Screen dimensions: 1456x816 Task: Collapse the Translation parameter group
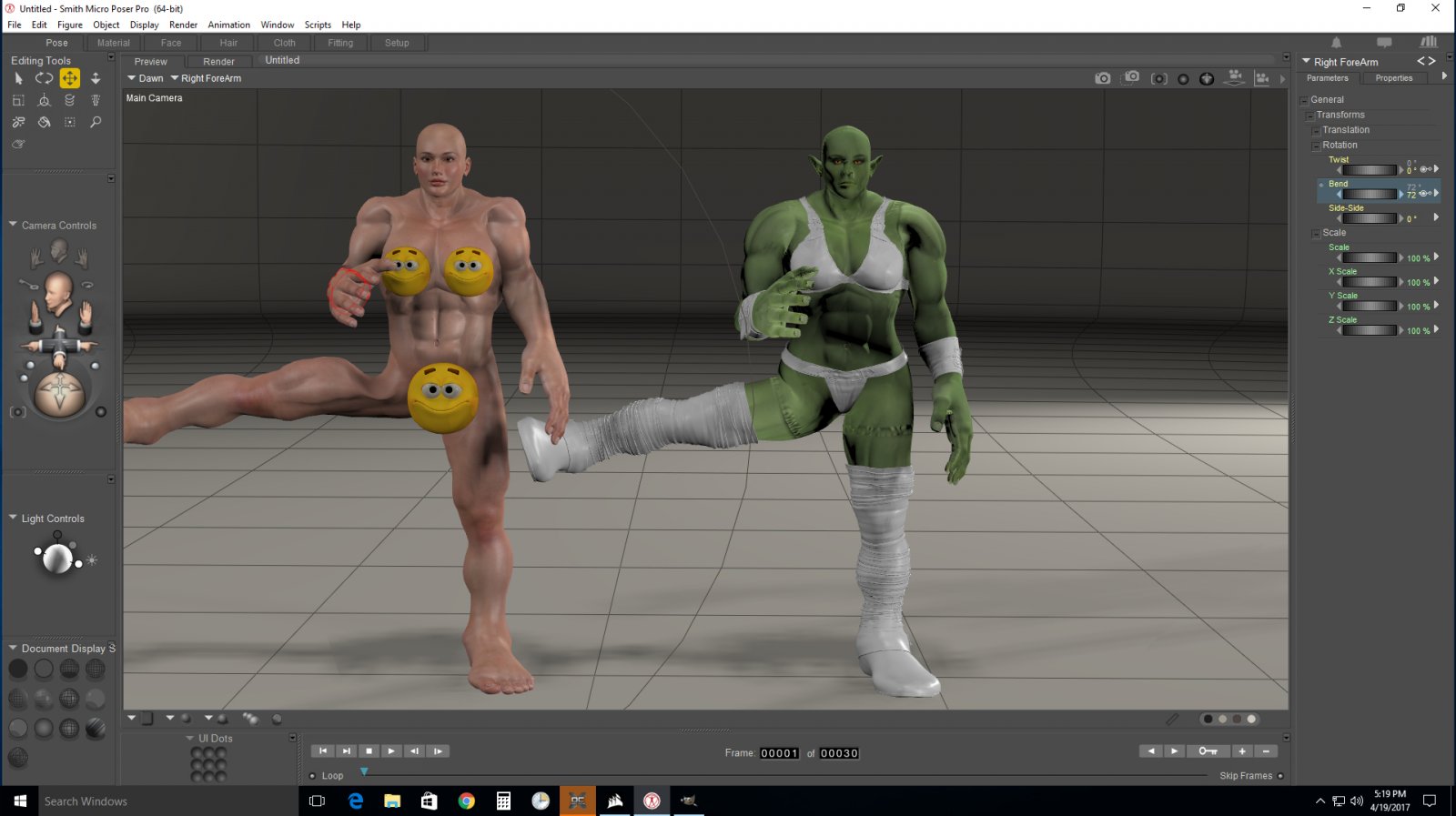1316,131
